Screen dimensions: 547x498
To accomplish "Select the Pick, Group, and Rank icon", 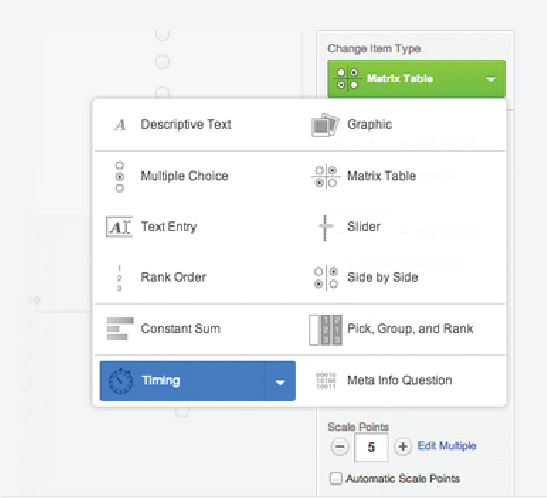I will (x=326, y=330).
